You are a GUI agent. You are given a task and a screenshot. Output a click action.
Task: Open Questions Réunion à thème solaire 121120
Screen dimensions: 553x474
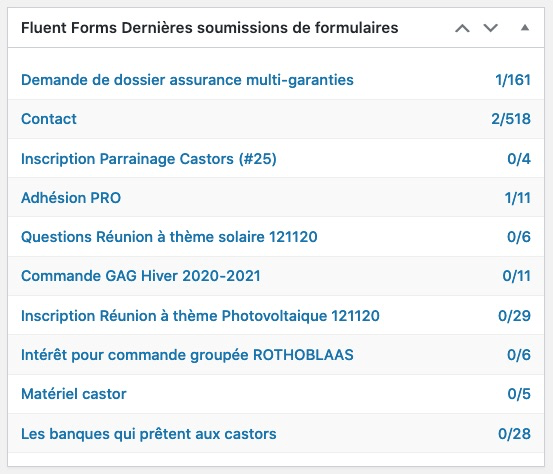[169, 237]
